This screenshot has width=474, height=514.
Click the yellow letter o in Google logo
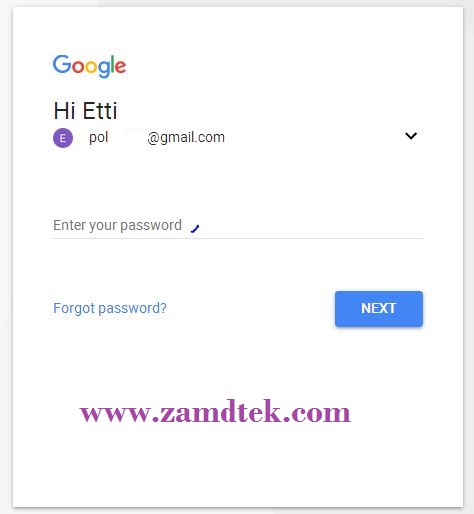tap(91, 67)
